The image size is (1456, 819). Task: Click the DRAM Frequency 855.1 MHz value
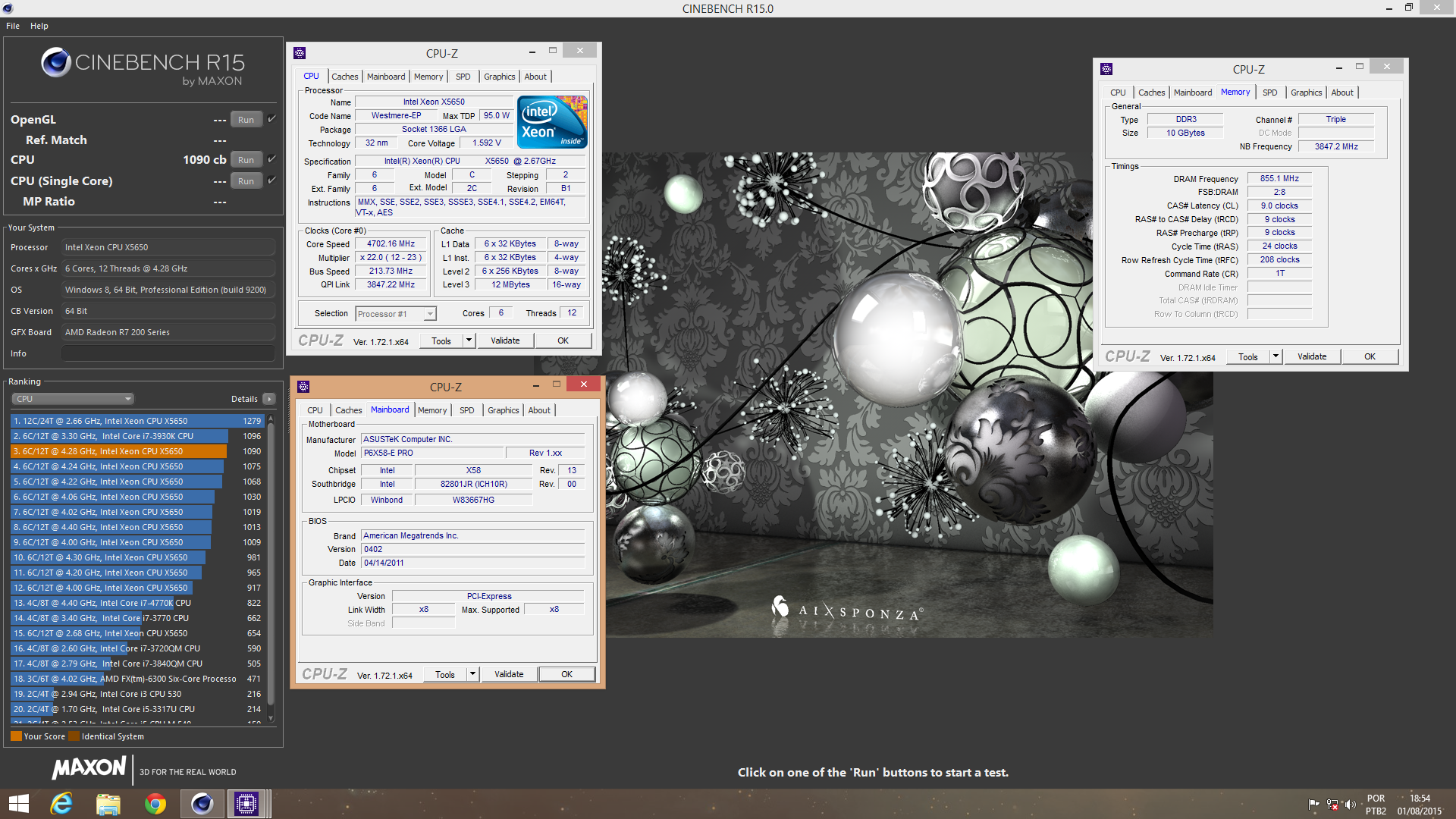point(1279,179)
